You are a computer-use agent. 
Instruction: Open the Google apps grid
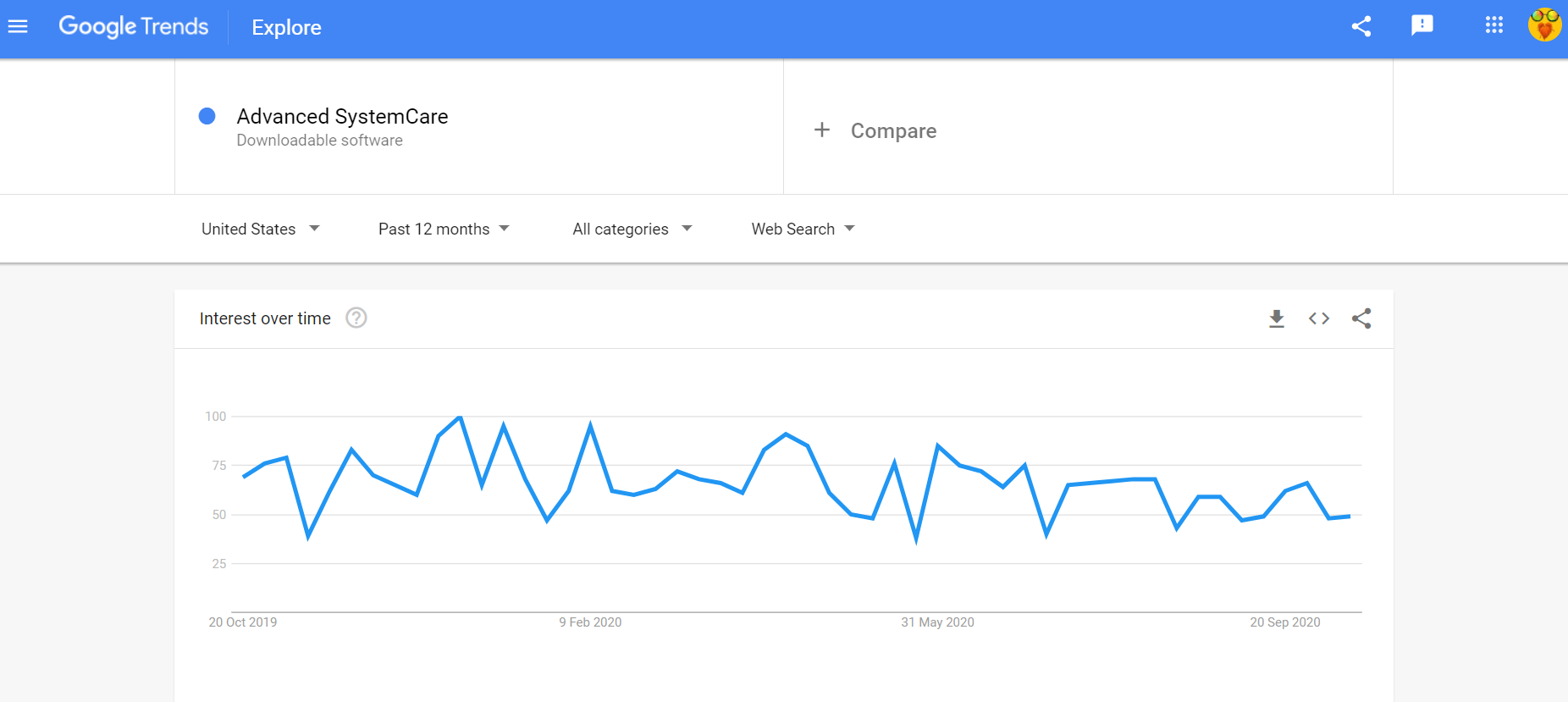1493,26
